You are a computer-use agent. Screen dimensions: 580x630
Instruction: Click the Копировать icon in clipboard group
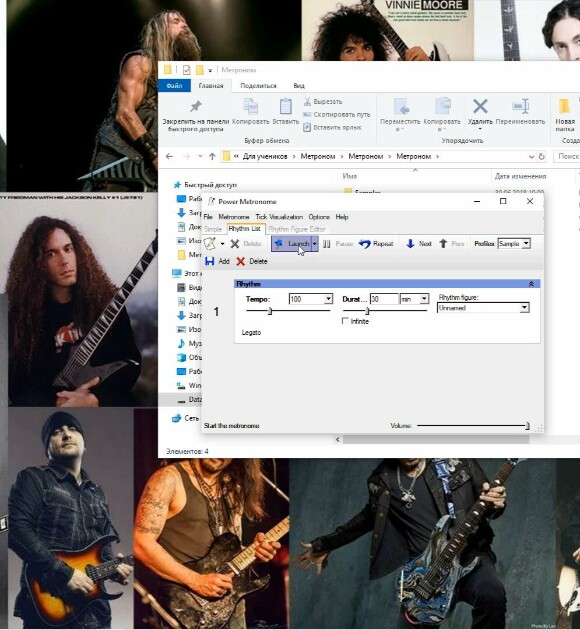[x=251, y=106]
